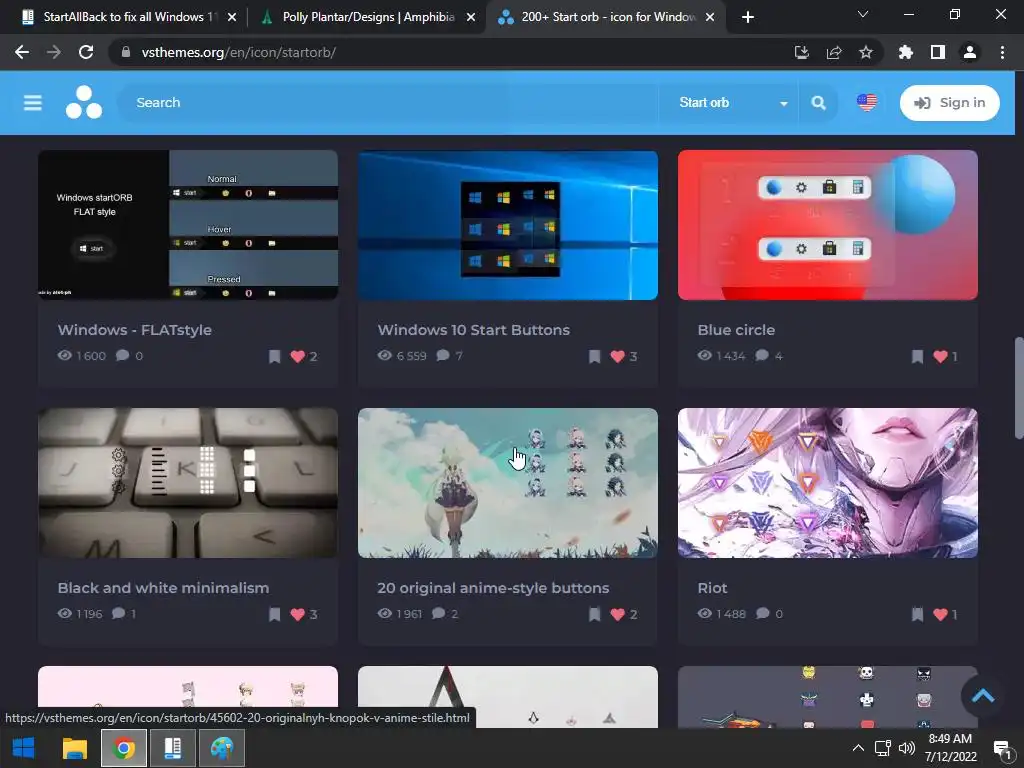
Task: Expand the Start orb category dropdown
Action: click(x=732, y=103)
